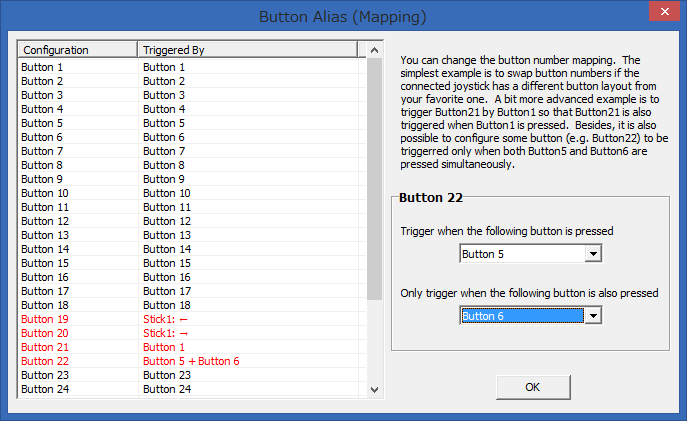
Task: Click the scroll down arrow of the list
Action: (x=374, y=389)
